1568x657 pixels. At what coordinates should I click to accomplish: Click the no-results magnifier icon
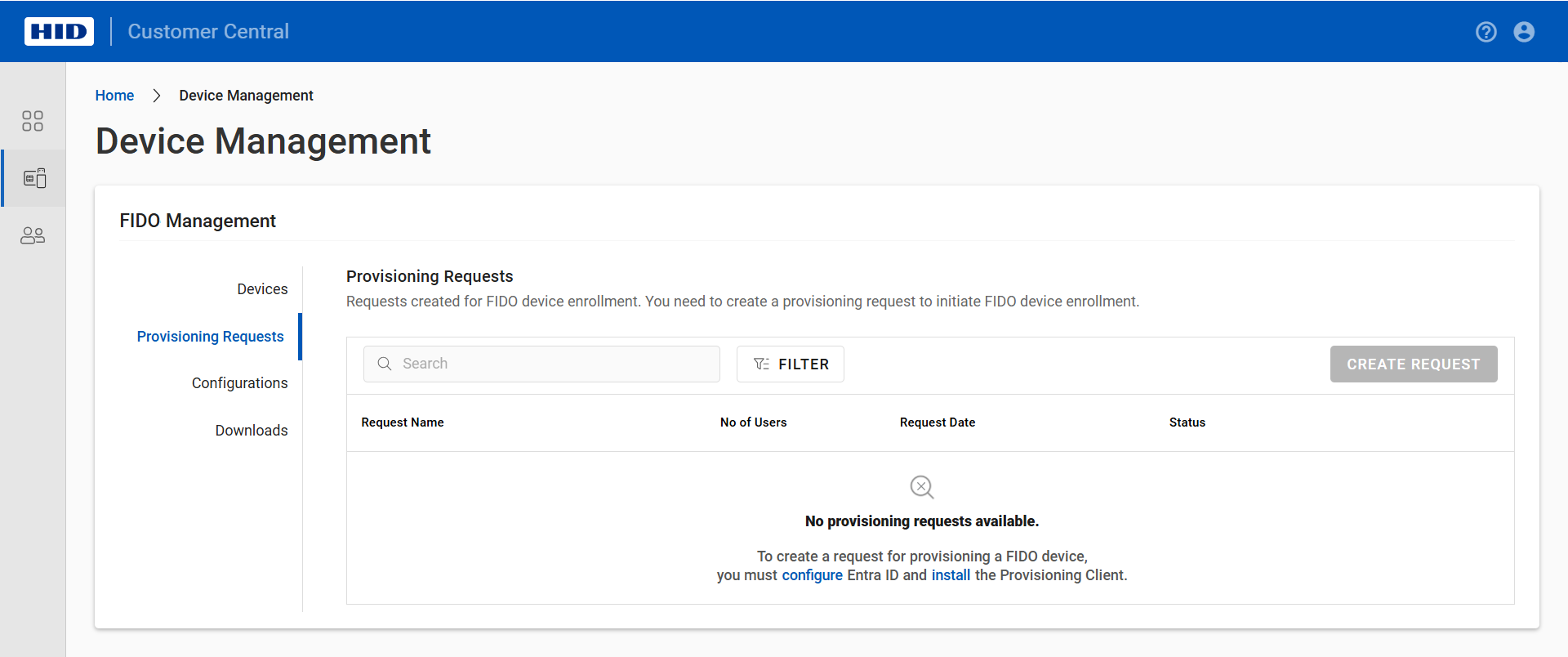click(921, 487)
